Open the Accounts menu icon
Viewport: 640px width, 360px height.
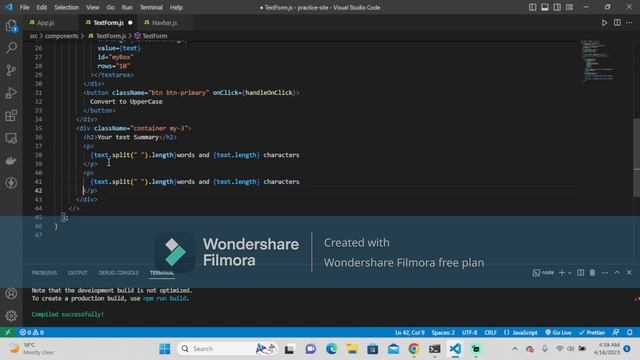(x=11, y=293)
